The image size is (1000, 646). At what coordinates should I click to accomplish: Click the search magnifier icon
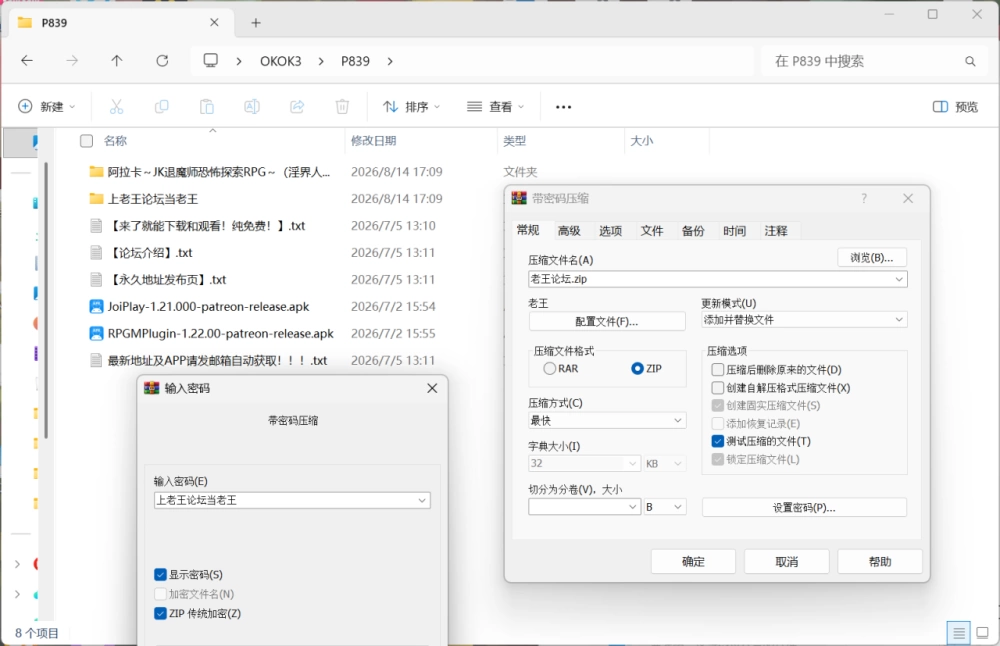pyautogui.click(x=970, y=61)
